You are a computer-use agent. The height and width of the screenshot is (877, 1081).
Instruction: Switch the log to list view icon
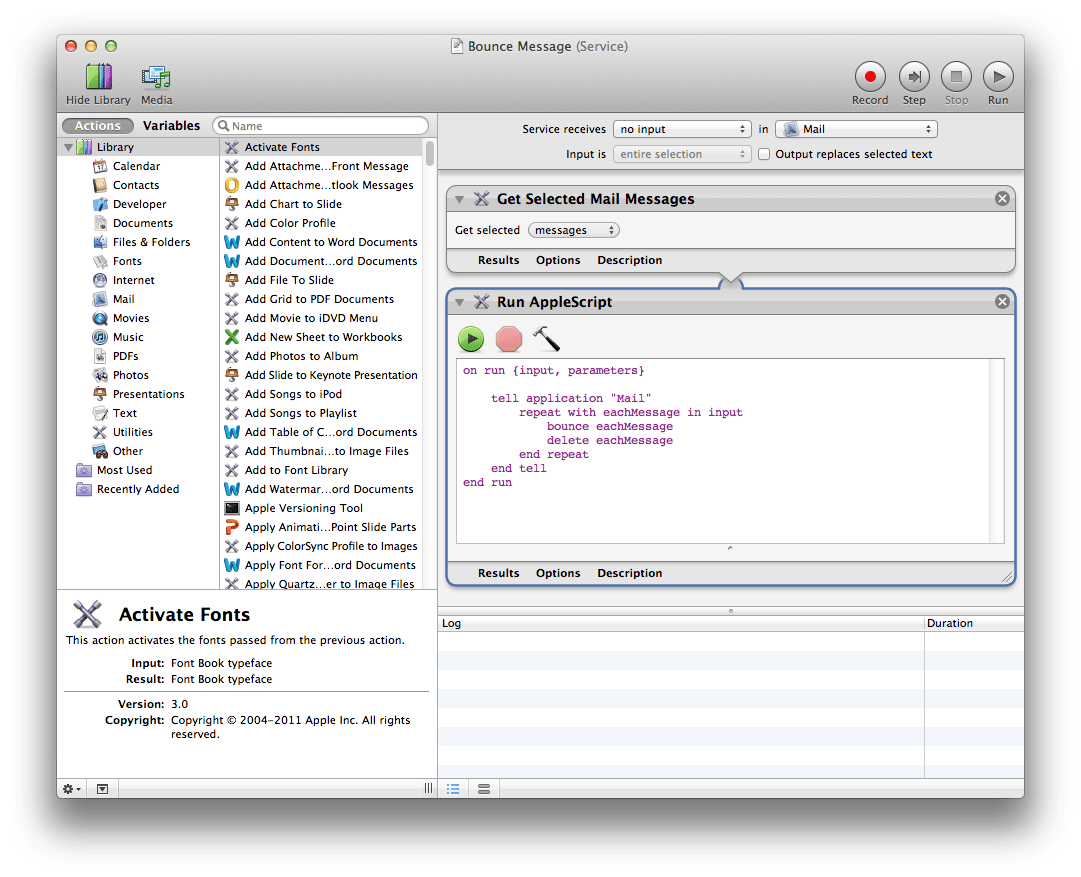point(453,789)
